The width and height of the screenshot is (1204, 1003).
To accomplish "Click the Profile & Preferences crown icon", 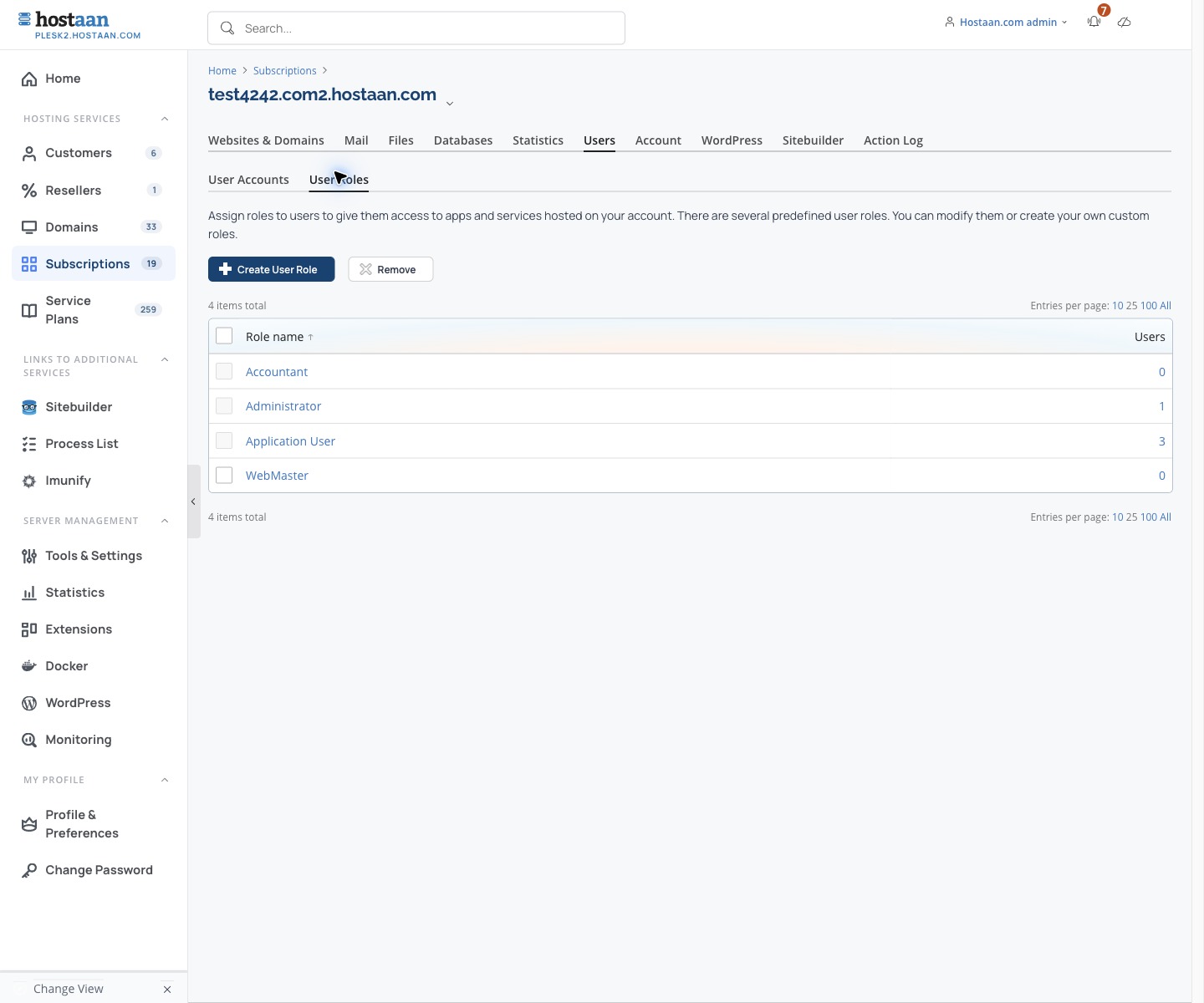I will [29, 824].
